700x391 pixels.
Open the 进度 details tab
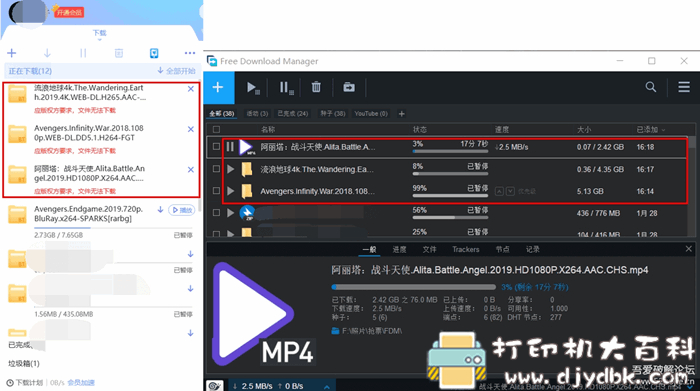click(399, 250)
